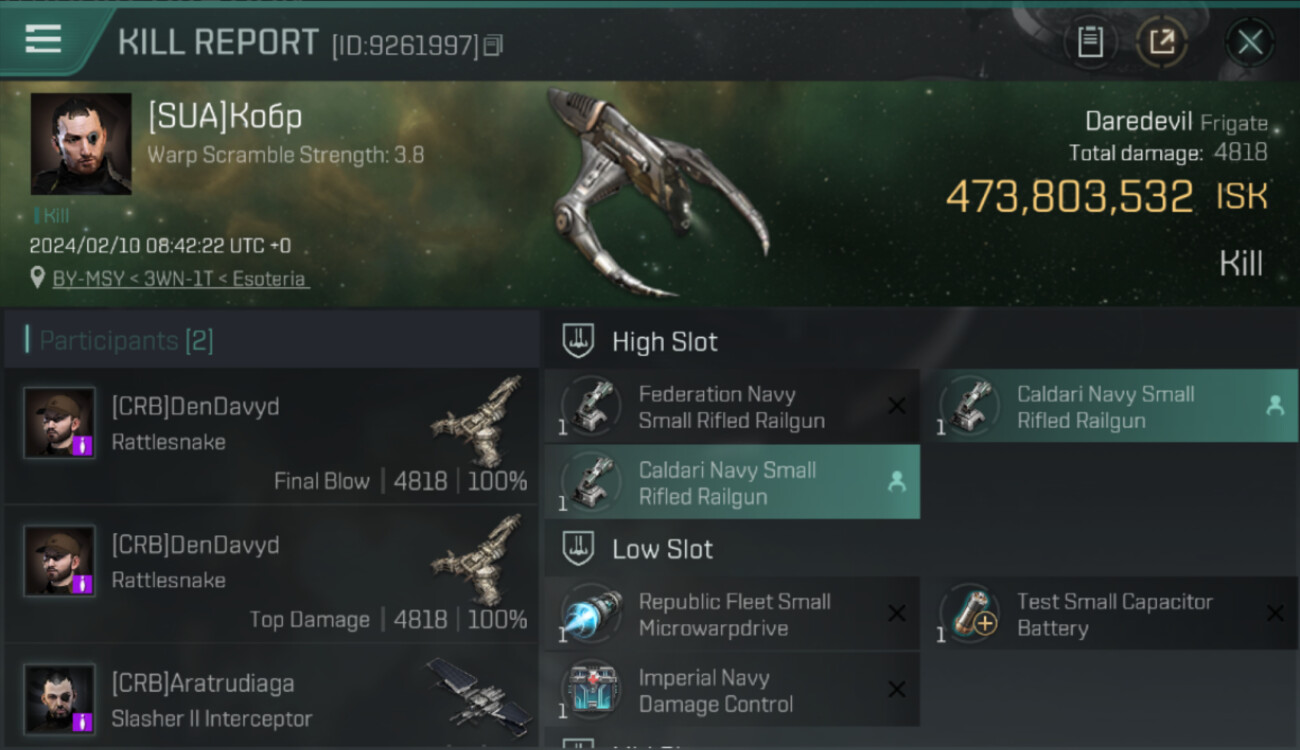Close the kill report window
Viewport: 1300px width, 750px height.
[x=1250, y=42]
